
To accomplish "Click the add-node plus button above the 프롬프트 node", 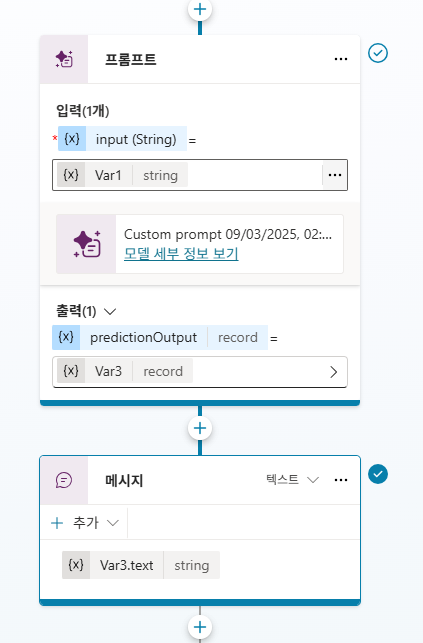I will (x=200, y=9).
